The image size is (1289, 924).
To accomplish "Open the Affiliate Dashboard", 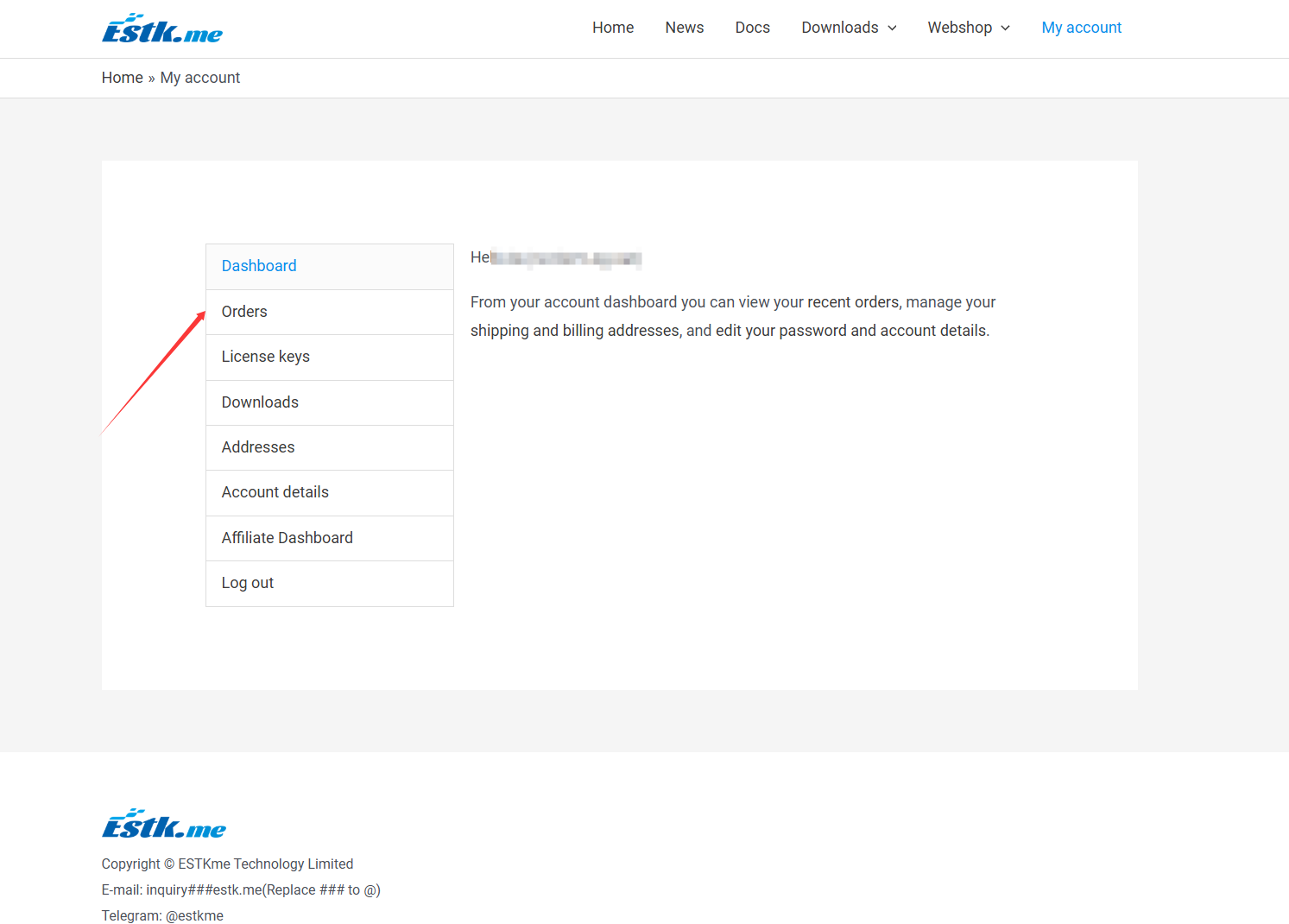I will (287, 538).
